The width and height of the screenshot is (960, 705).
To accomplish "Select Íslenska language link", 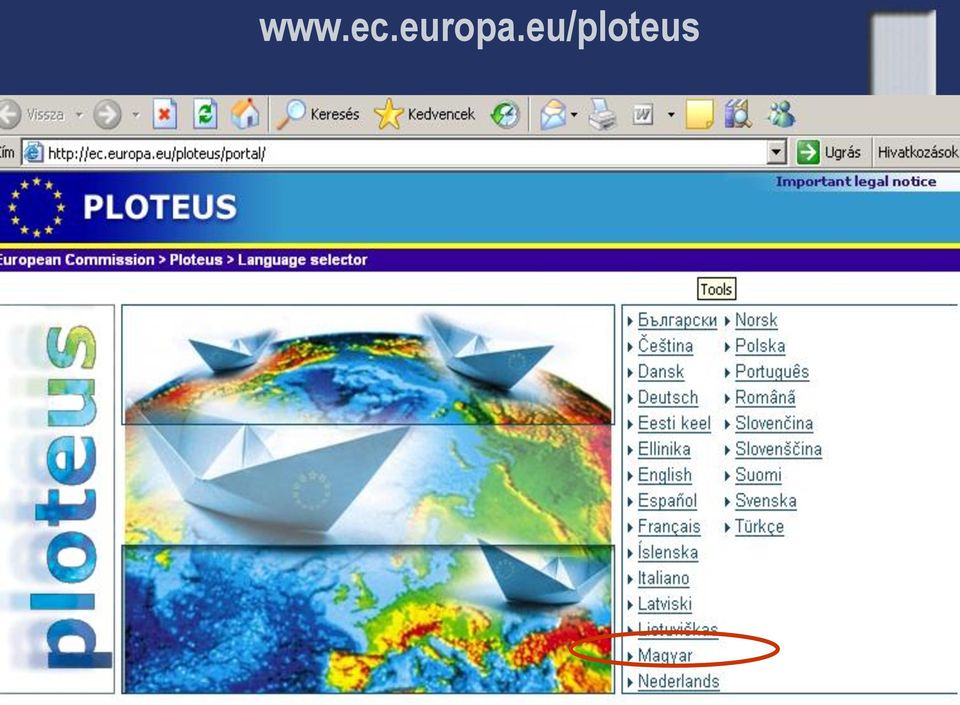I will [x=668, y=553].
